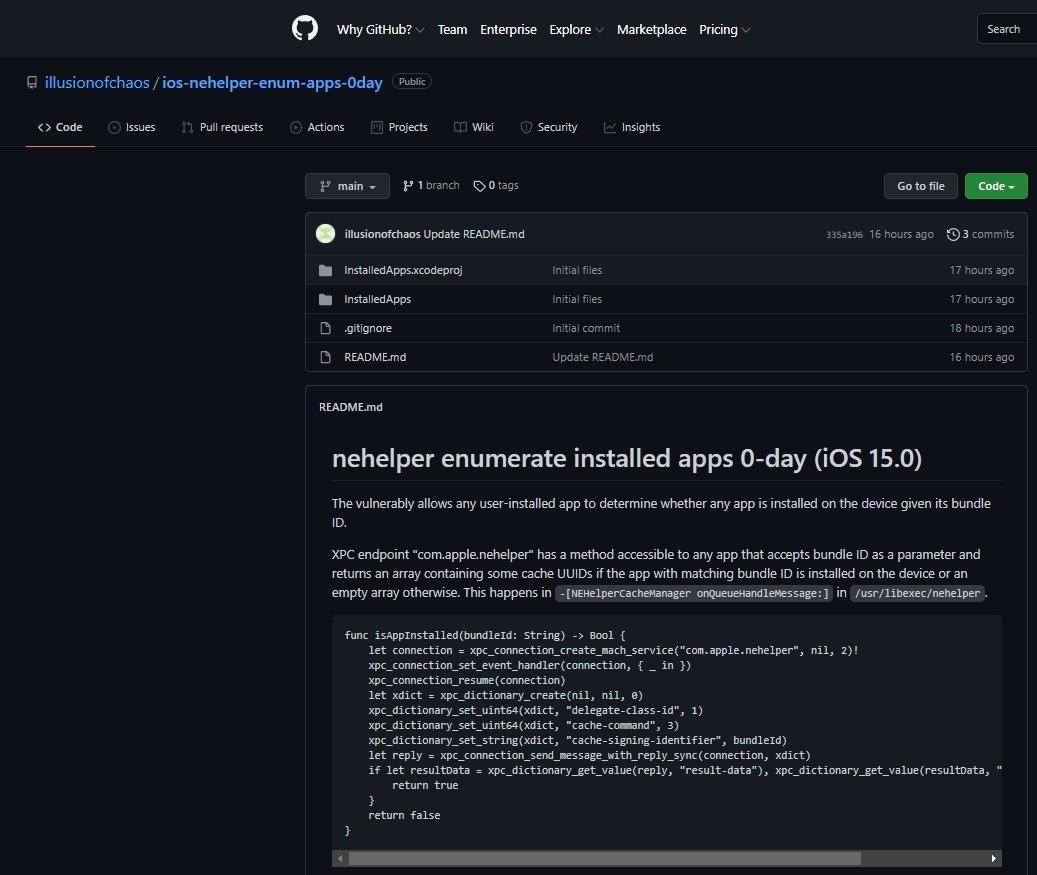Click the Go to file button

pyautogui.click(x=921, y=186)
